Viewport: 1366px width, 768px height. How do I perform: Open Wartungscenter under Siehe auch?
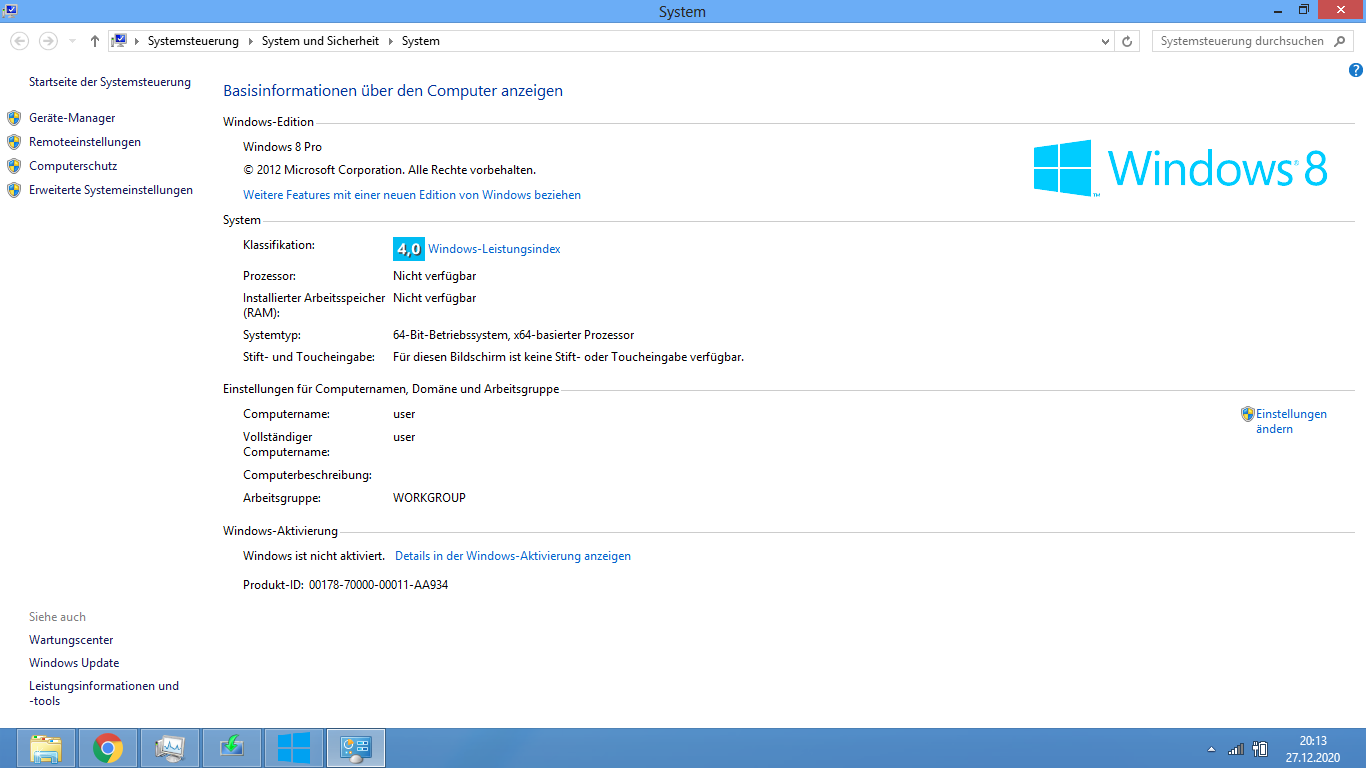pyautogui.click(x=71, y=640)
